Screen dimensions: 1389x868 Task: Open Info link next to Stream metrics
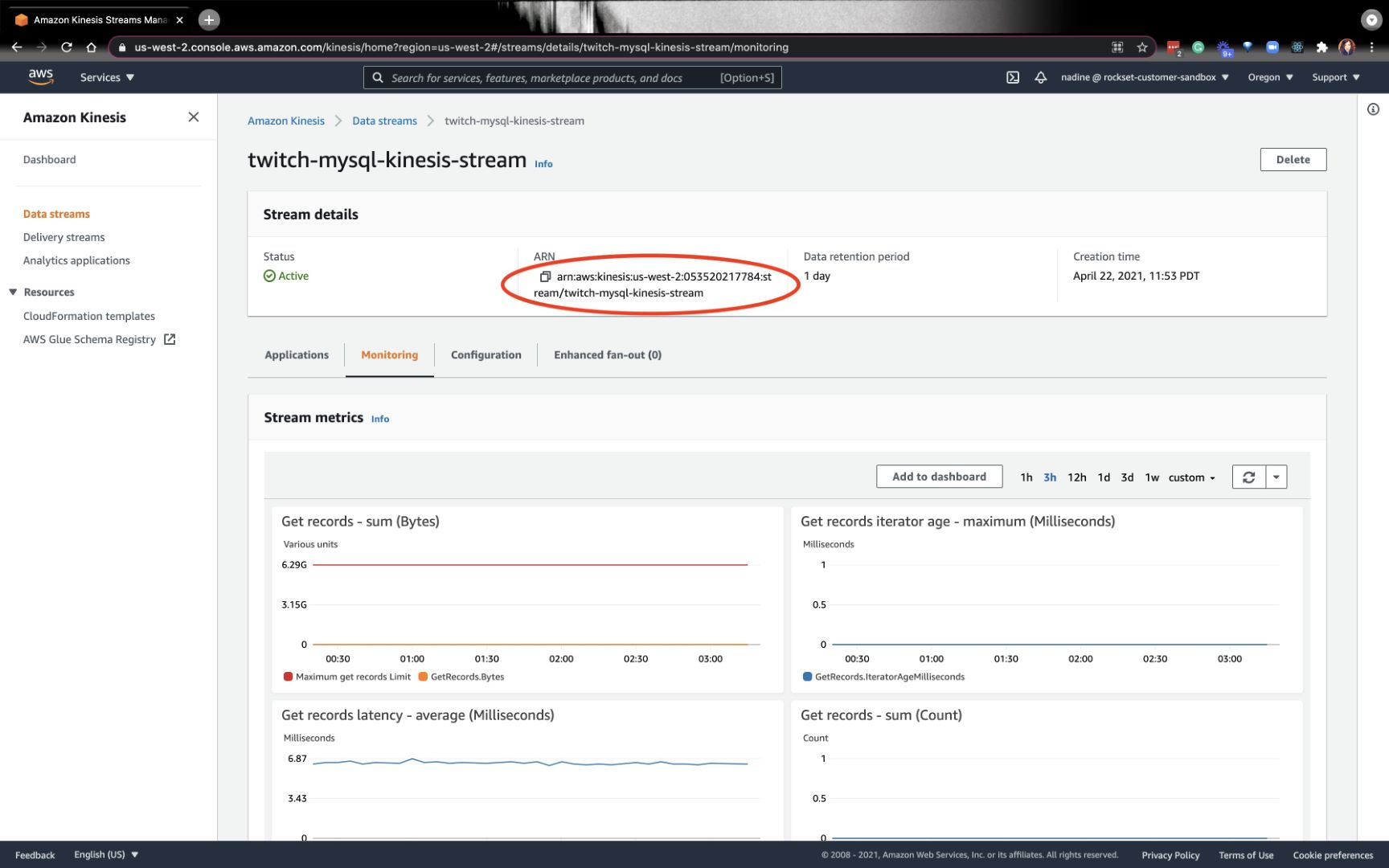(380, 419)
